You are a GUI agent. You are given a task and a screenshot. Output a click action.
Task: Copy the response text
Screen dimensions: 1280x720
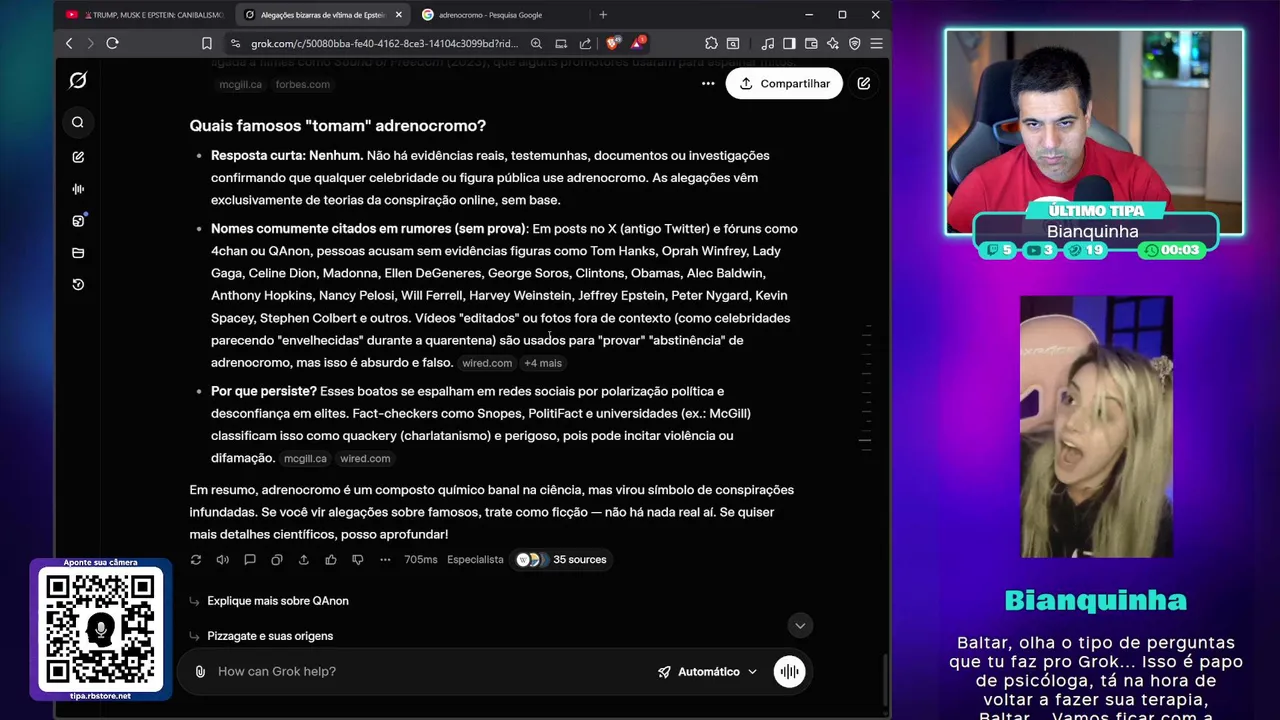coord(277,560)
